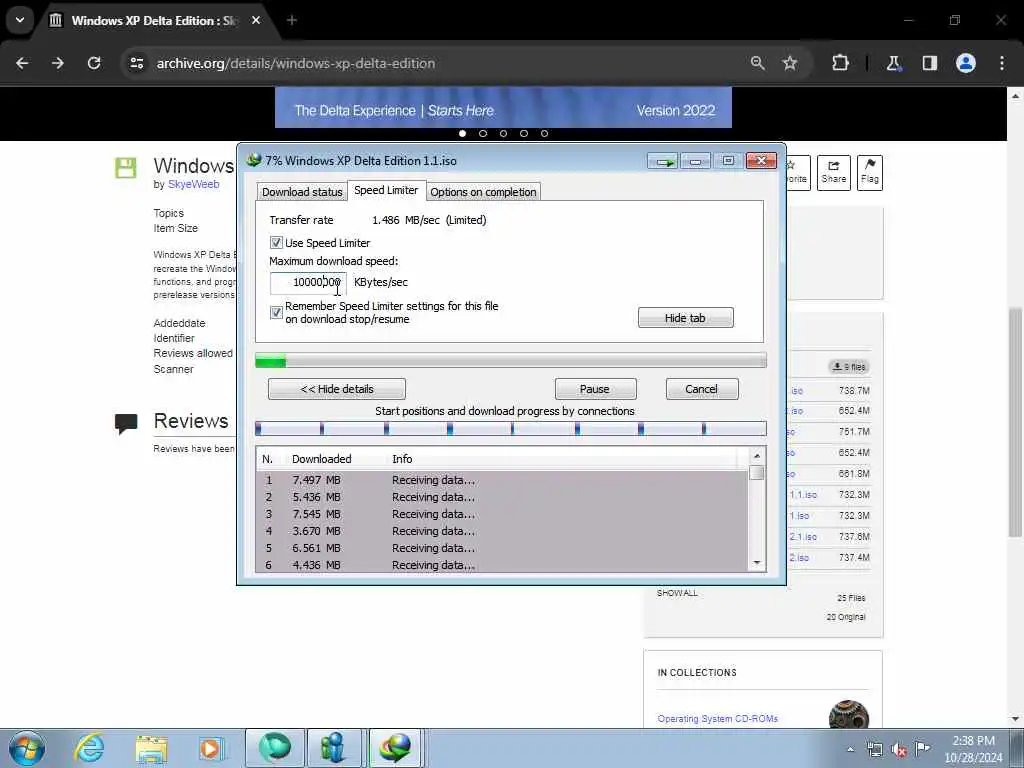
Task: Switch to the Download status tab
Action: pos(302,192)
